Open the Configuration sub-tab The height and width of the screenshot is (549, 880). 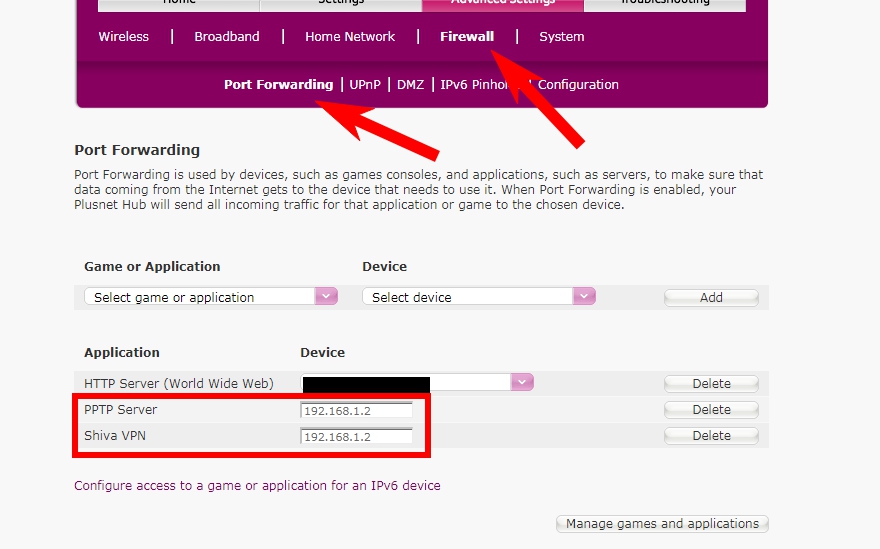(x=578, y=85)
